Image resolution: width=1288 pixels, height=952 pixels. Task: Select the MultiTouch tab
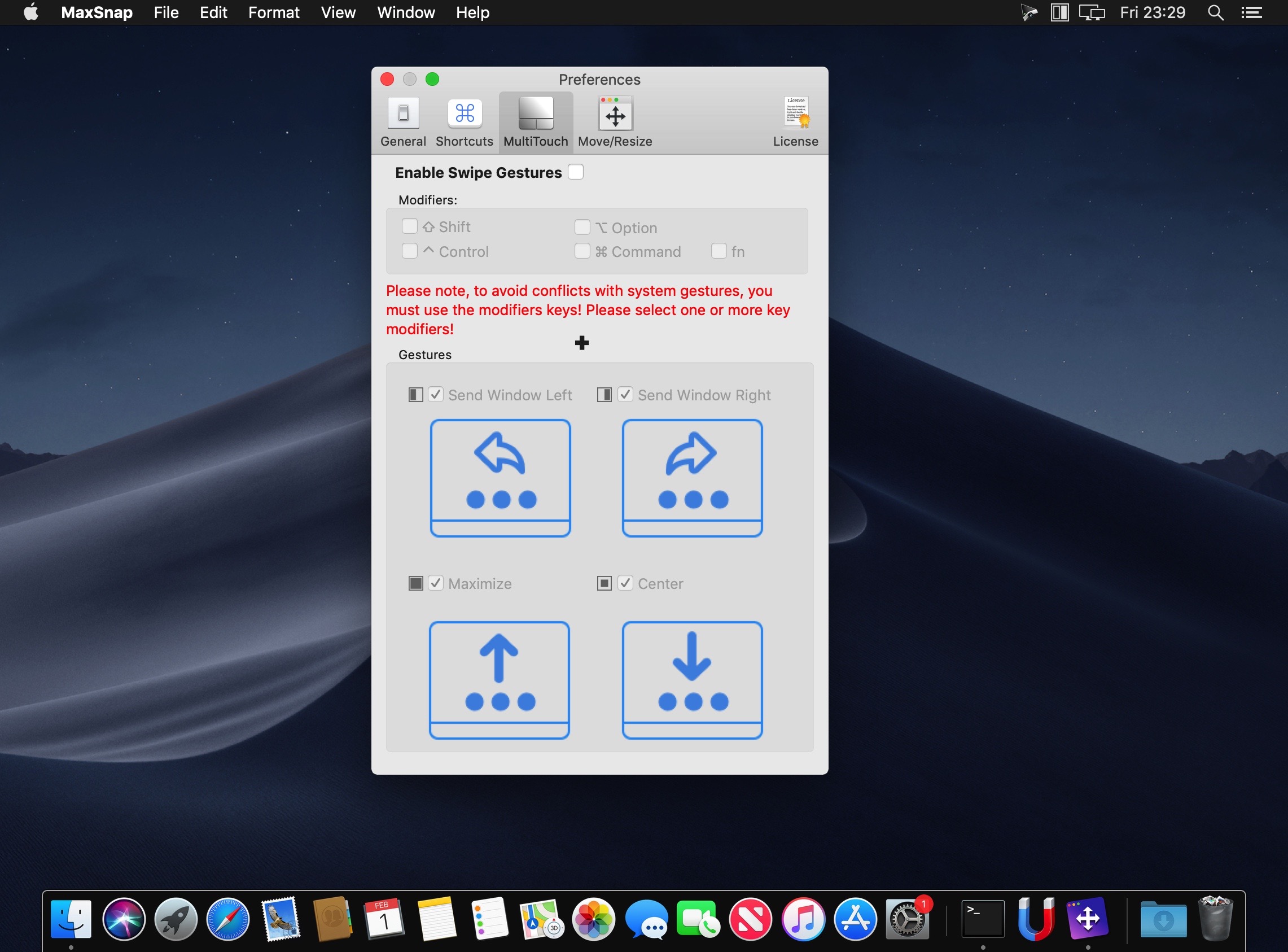(x=536, y=122)
